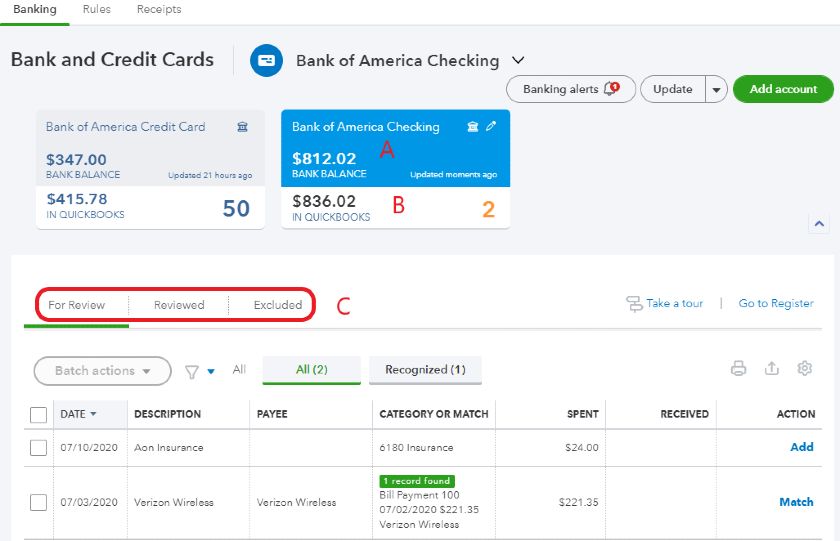The height and width of the screenshot is (541, 840).
Task: Expand the Bank of America Checking account dropdown
Action: click(x=518, y=60)
